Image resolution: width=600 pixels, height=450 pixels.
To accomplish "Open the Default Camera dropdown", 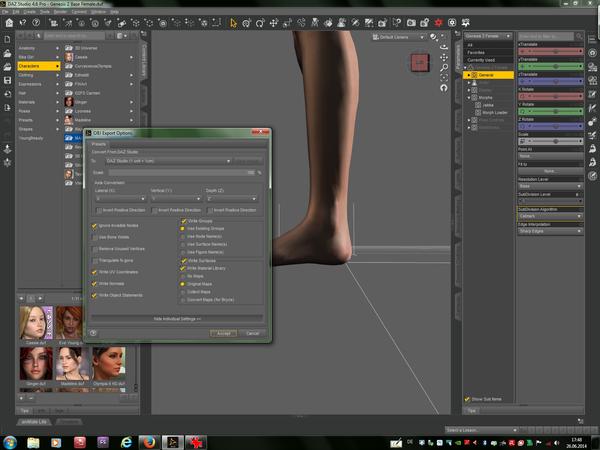I will click(400, 36).
